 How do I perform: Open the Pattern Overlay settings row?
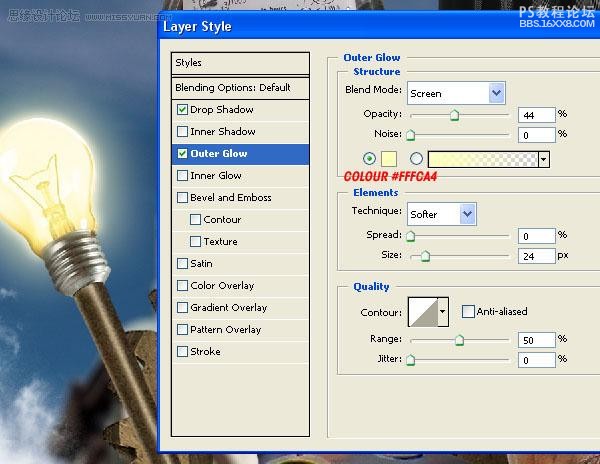[x=240, y=329]
